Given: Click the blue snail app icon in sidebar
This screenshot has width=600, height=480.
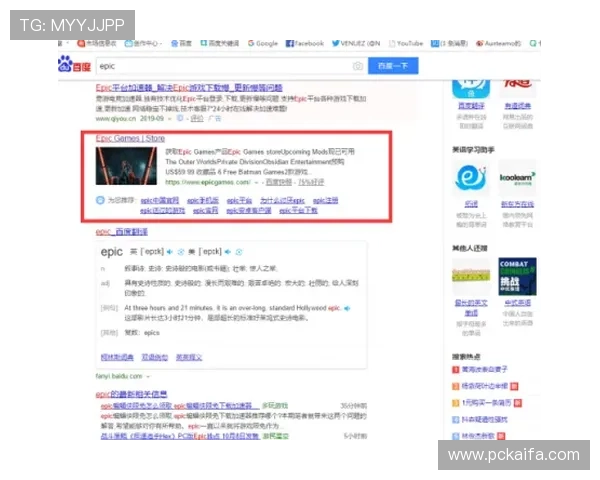Looking at the screenshot, I should point(468,176).
